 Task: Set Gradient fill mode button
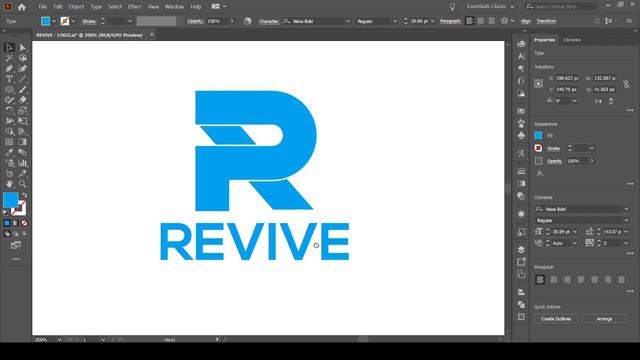pos(16,223)
